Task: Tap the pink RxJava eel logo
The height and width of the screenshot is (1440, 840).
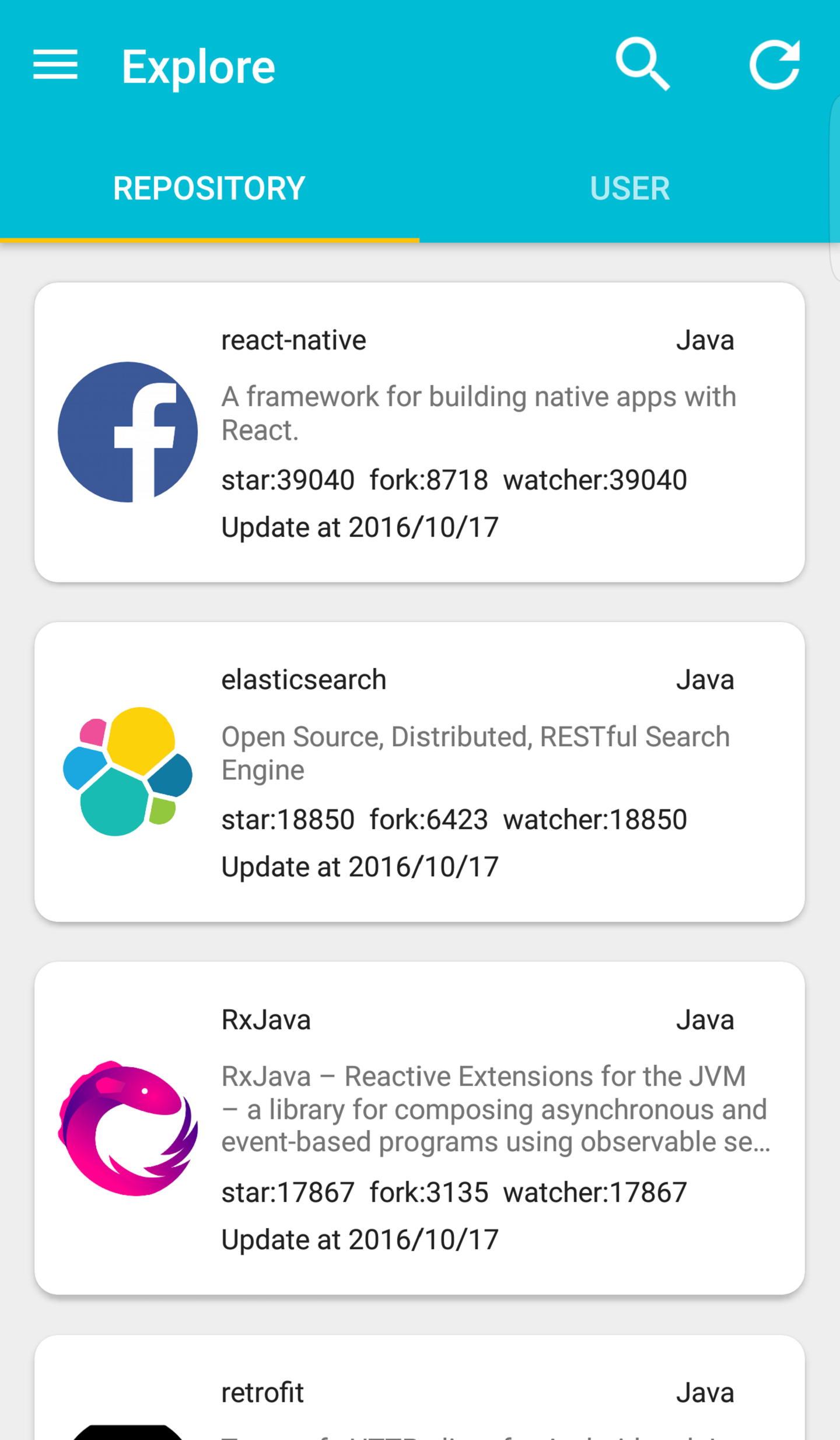Action: click(x=128, y=1128)
